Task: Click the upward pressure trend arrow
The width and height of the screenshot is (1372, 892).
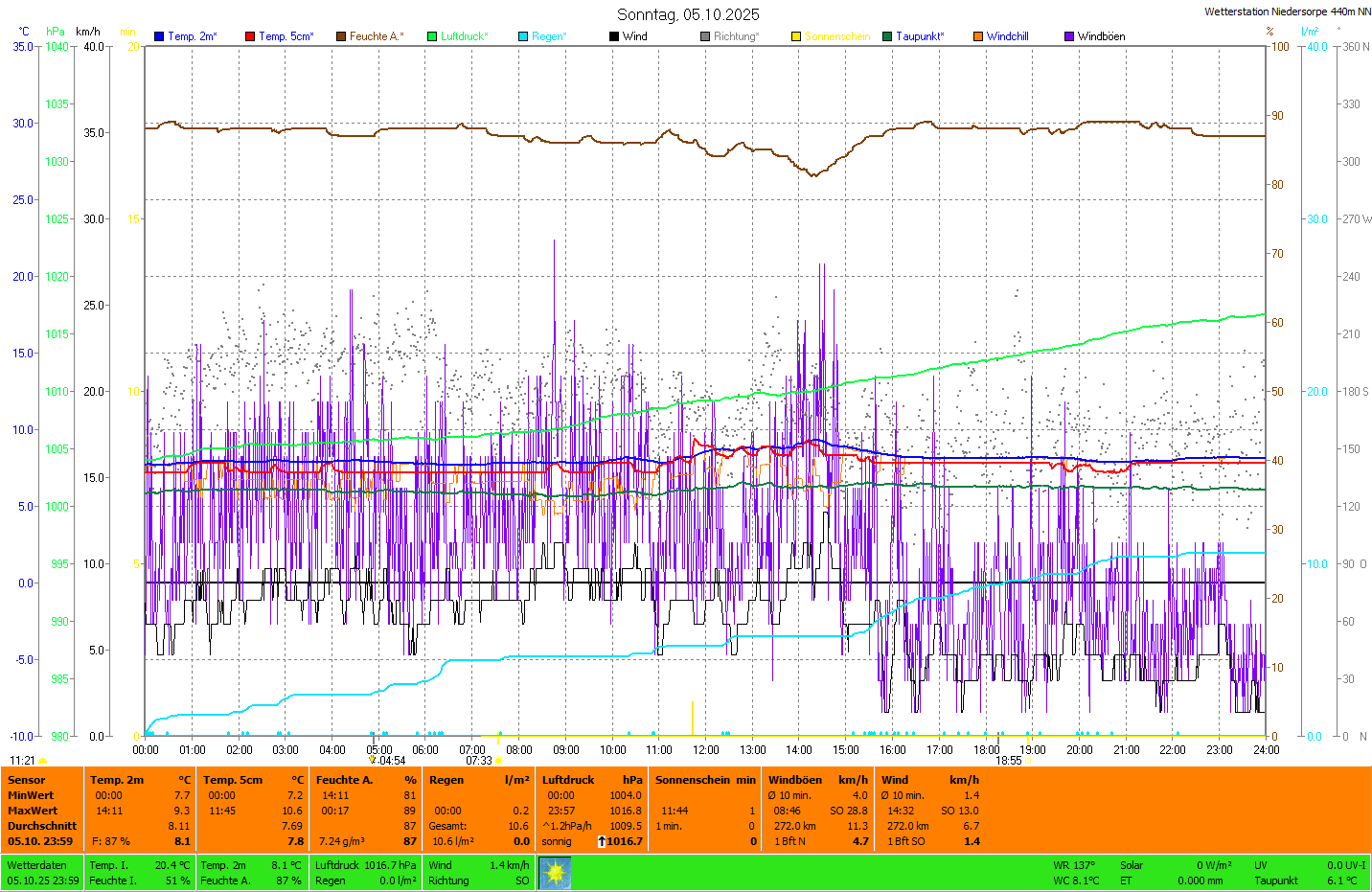Action: pyautogui.click(x=602, y=841)
